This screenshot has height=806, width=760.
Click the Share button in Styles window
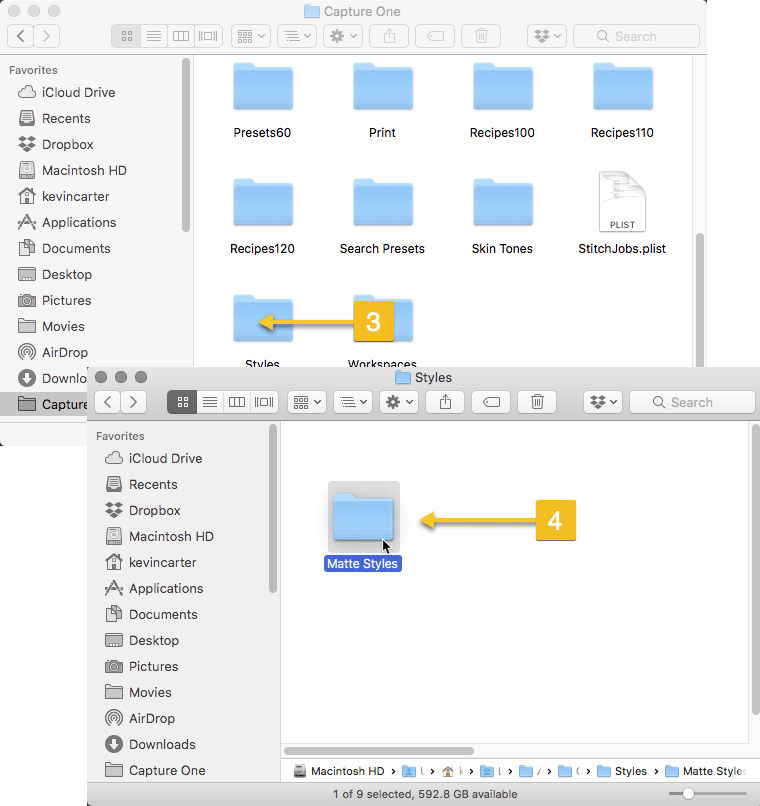tap(445, 402)
